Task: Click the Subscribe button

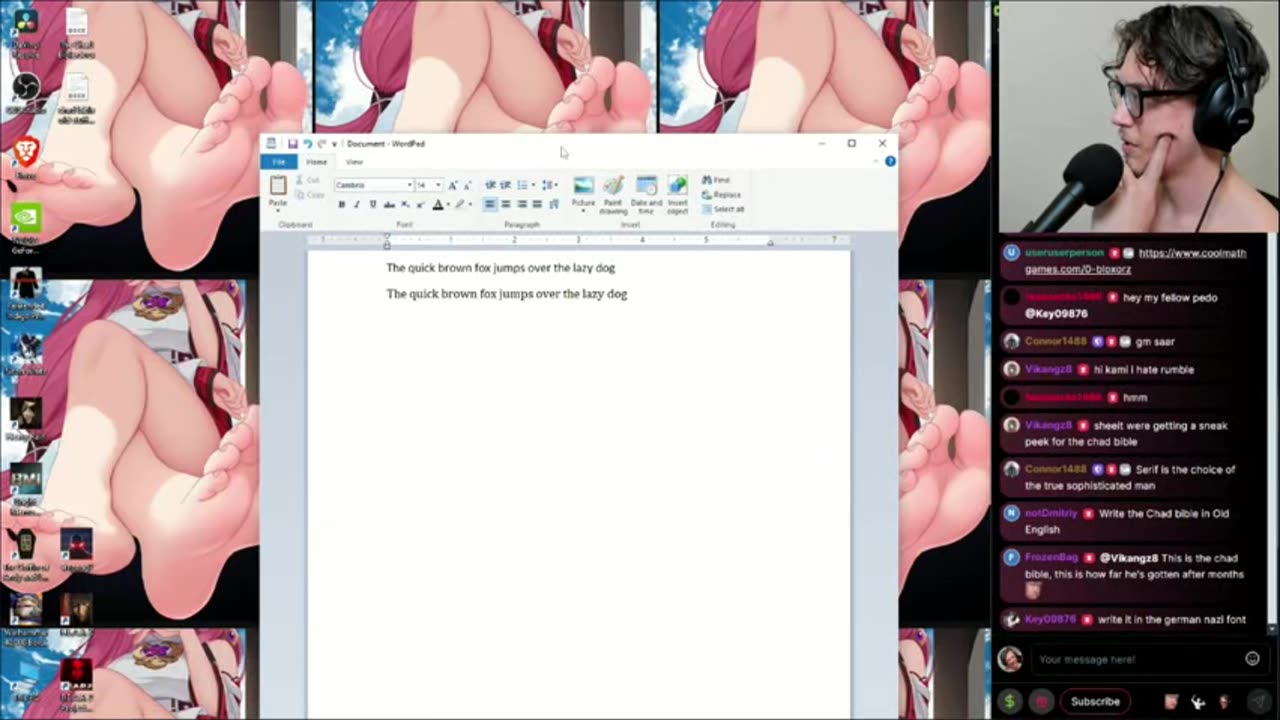Action: [x=1095, y=701]
